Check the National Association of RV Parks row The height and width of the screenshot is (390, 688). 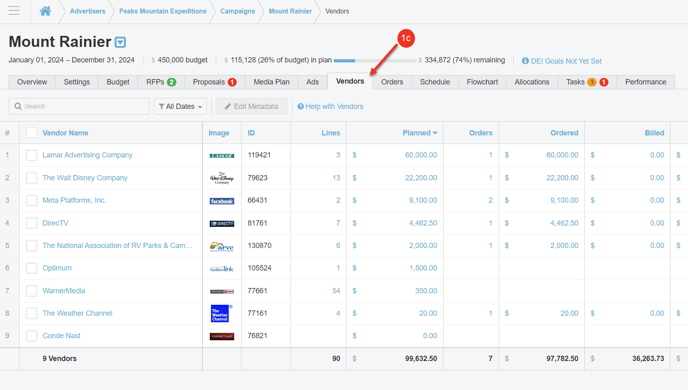tap(32, 245)
